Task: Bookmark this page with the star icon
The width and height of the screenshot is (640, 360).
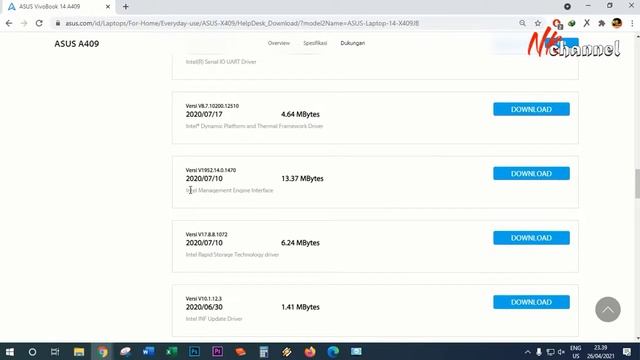Action: pyautogui.click(x=538, y=23)
